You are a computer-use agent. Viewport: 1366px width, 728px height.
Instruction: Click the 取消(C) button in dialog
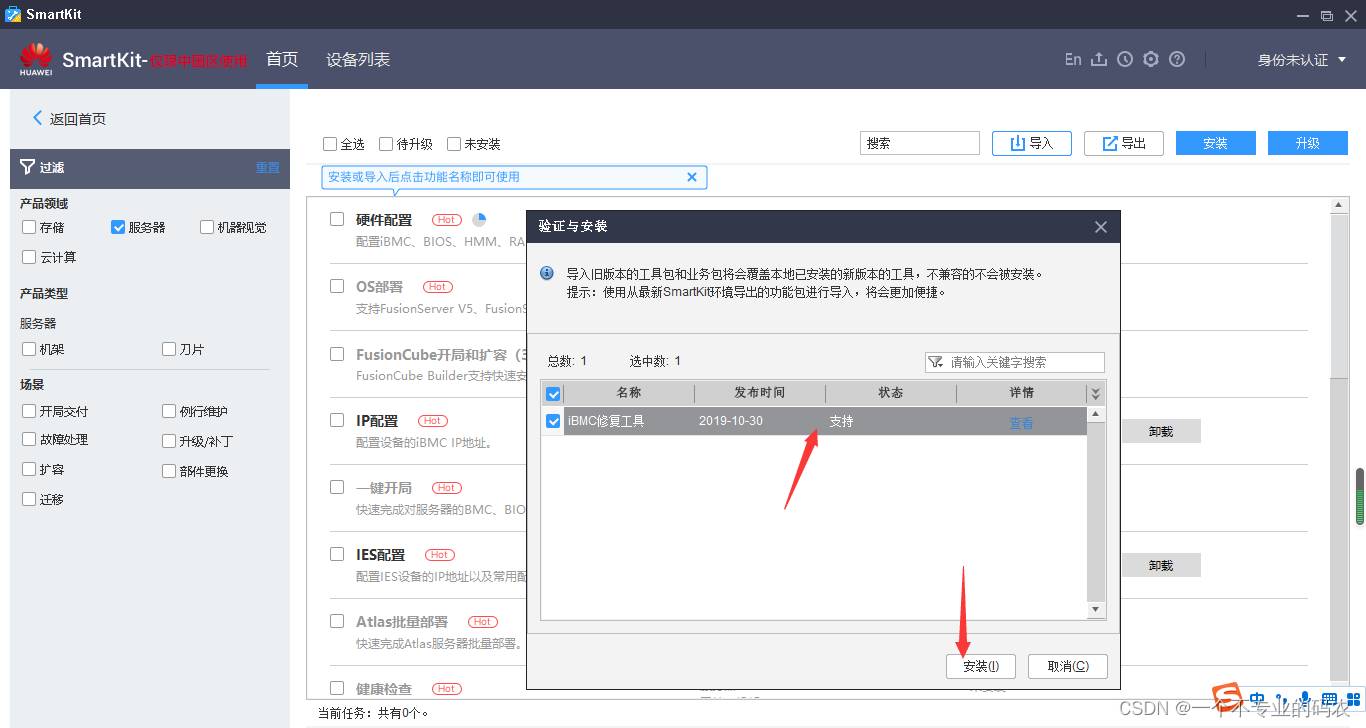pos(1068,666)
